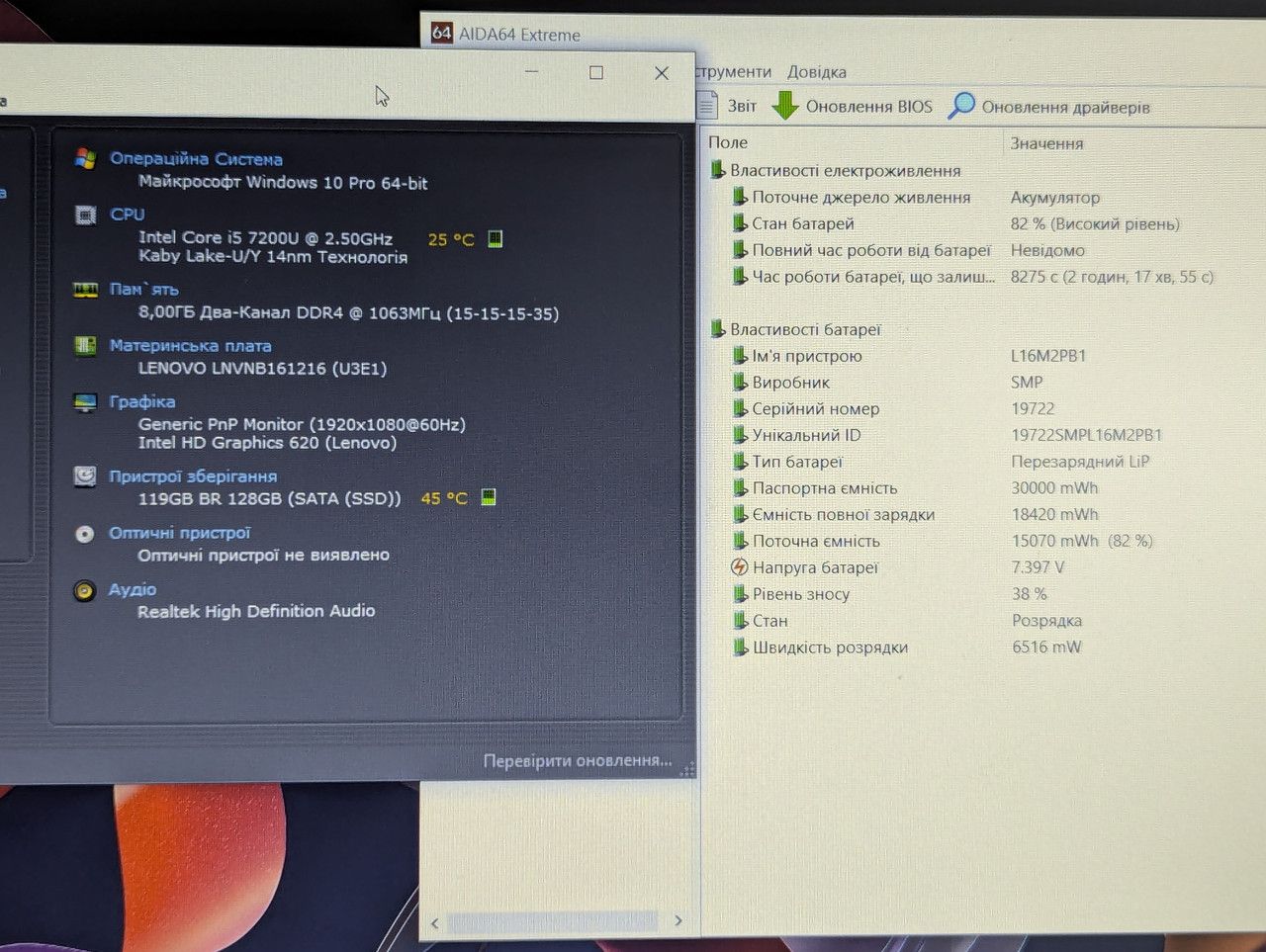1266x952 pixels.
Task: Click the AIDA64 horizontal scrollbar thumb
Action: (x=553, y=921)
